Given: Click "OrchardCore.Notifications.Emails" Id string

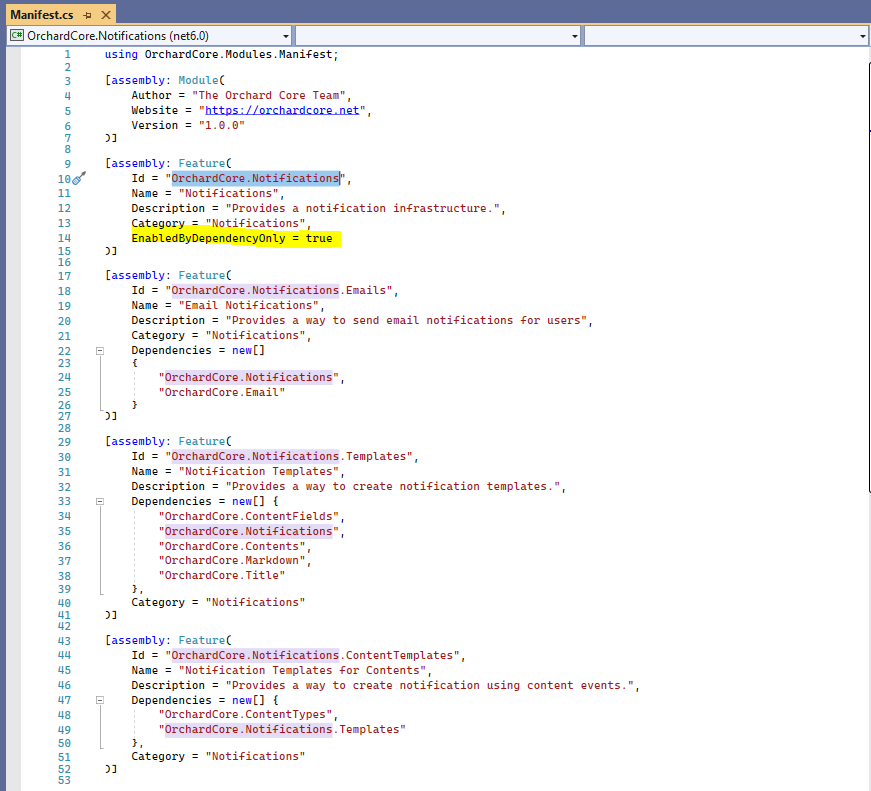Looking at the screenshot, I should [x=279, y=291].
